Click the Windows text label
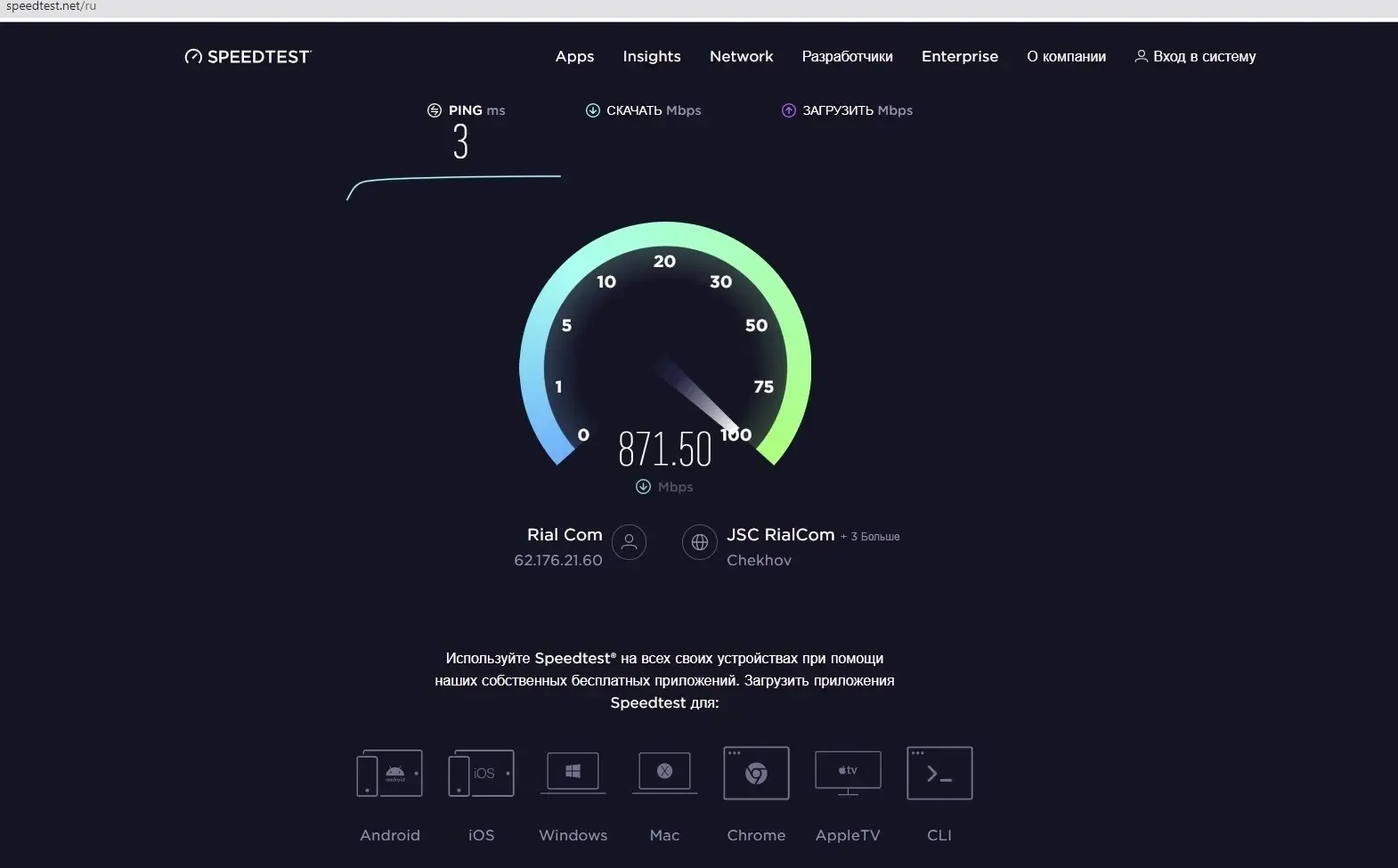Screen dimensions: 1398x868 point(573,835)
